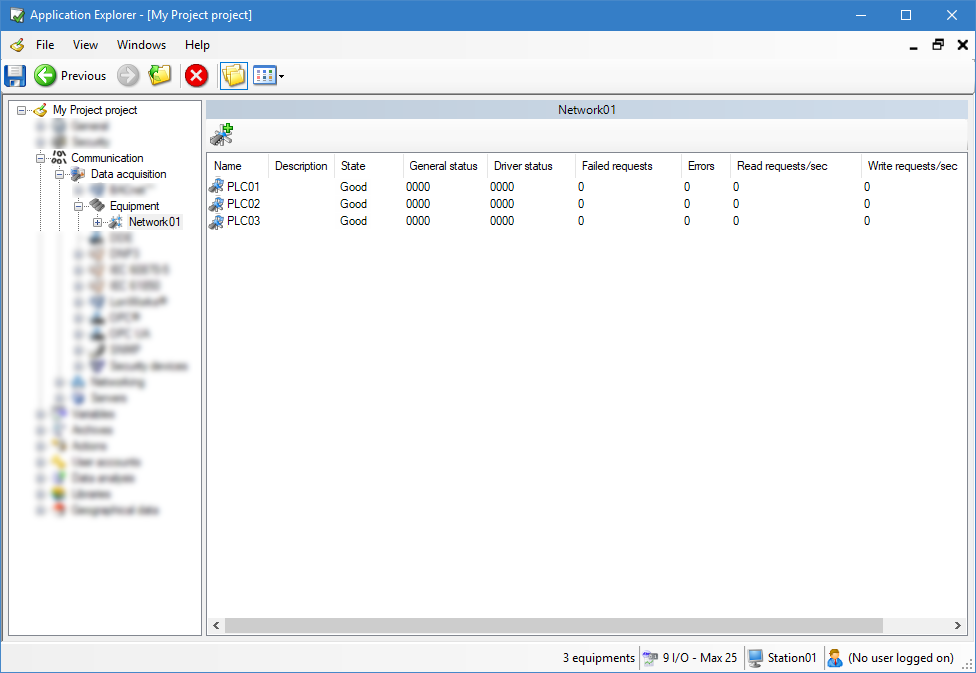Image resolution: width=976 pixels, height=673 pixels.
Task: Collapse the Equipment tree node
Action: click(78, 206)
